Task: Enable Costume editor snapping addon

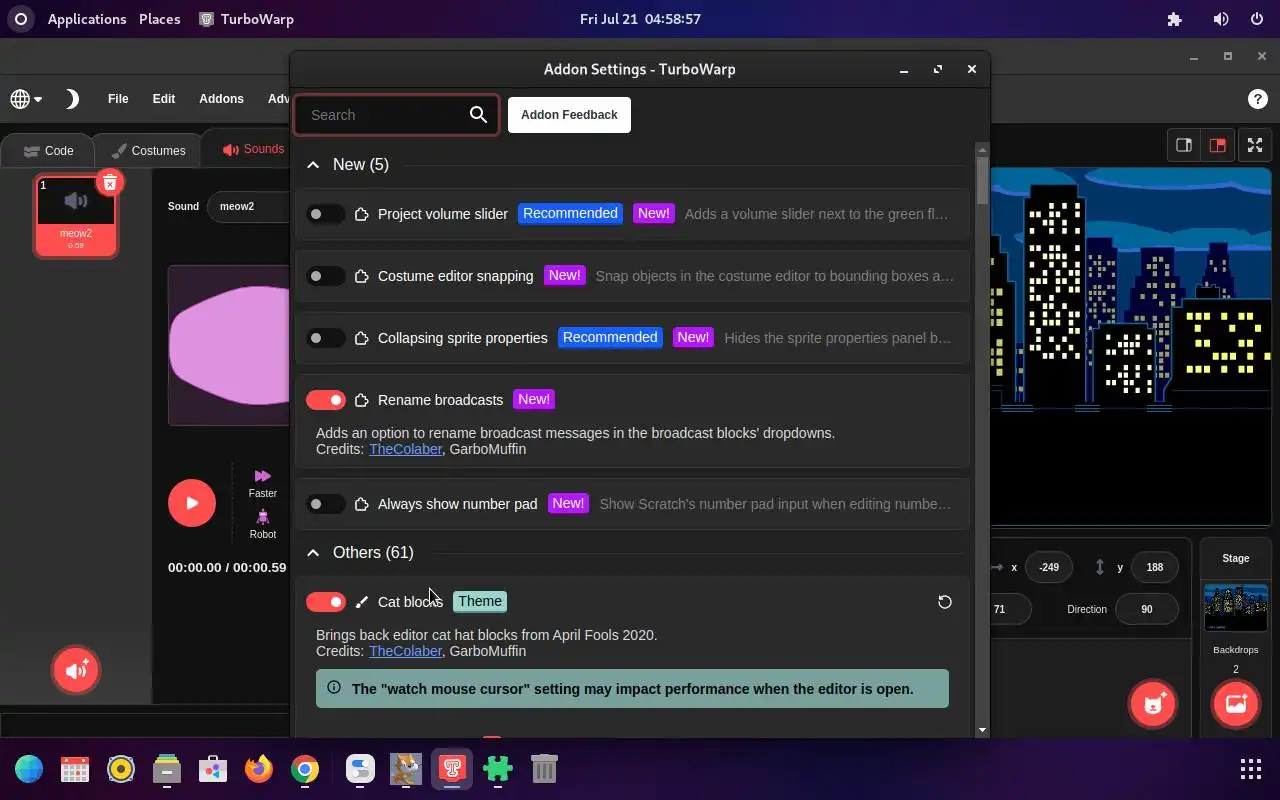Action: click(325, 276)
